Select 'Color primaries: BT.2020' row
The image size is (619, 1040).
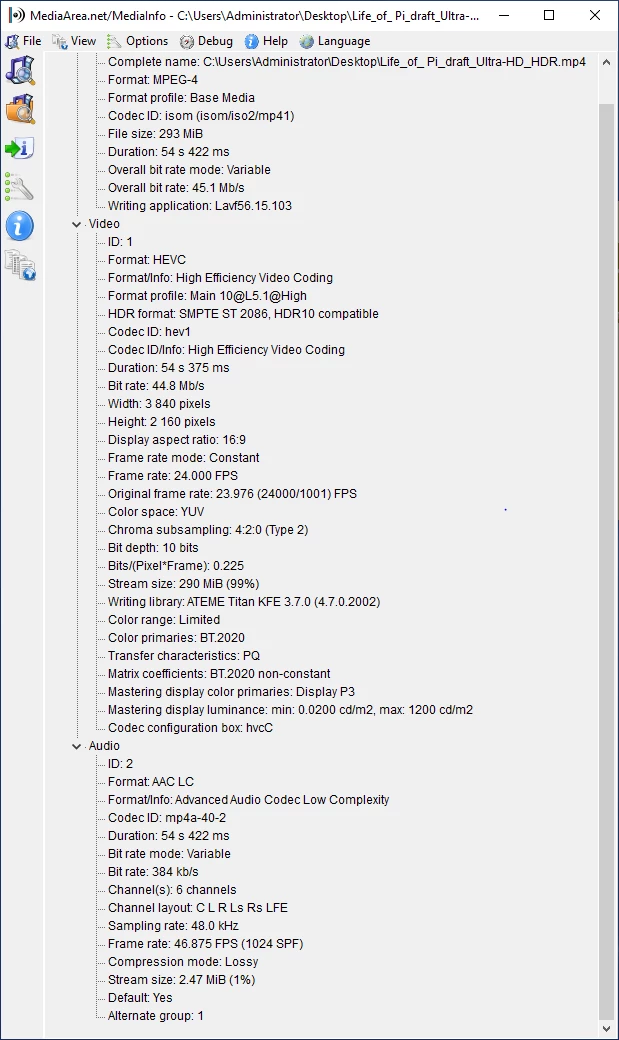(x=176, y=637)
